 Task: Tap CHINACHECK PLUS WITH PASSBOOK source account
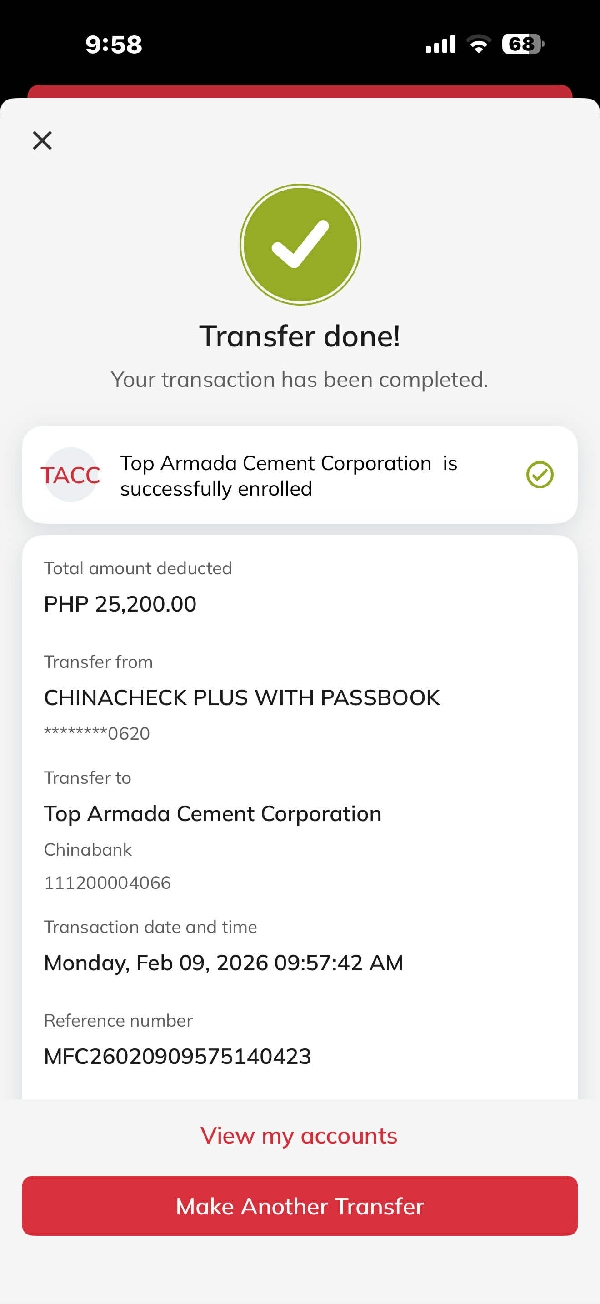point(242,698)
